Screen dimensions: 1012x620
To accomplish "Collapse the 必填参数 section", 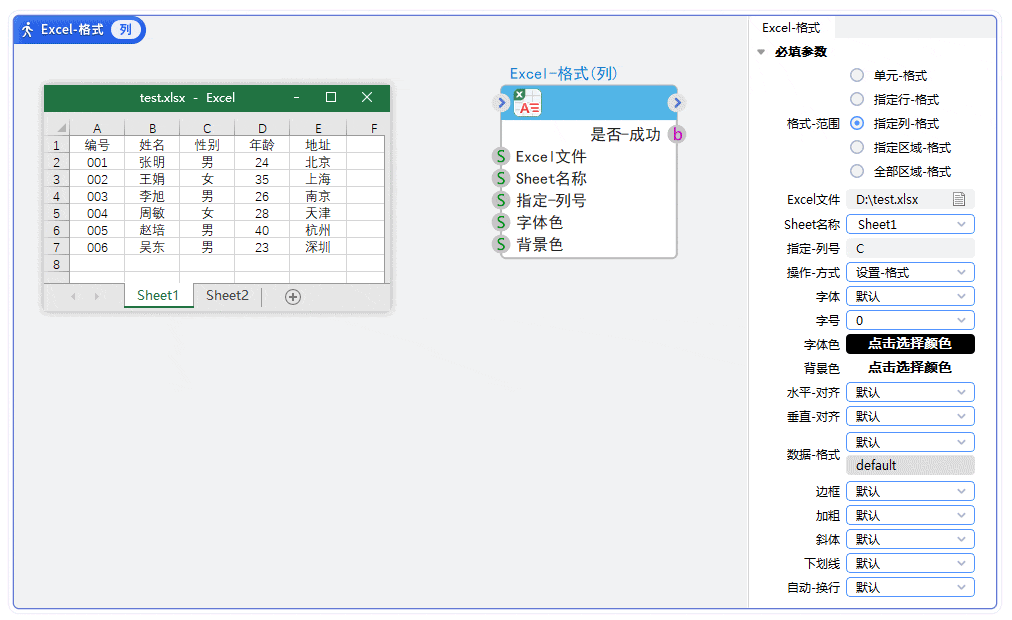I will [x=761, y=52].
